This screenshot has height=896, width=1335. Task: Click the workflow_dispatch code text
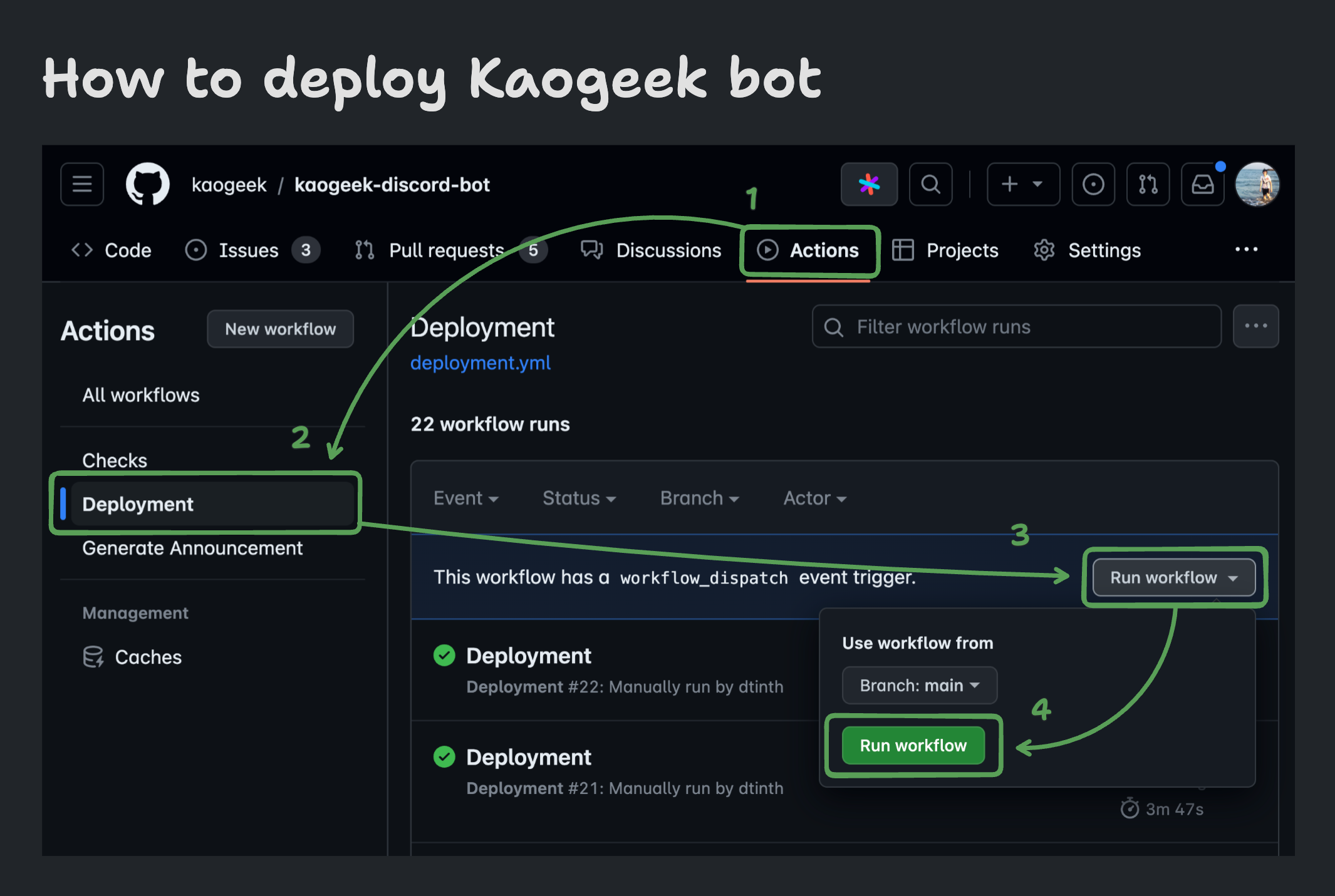(704, 577)
